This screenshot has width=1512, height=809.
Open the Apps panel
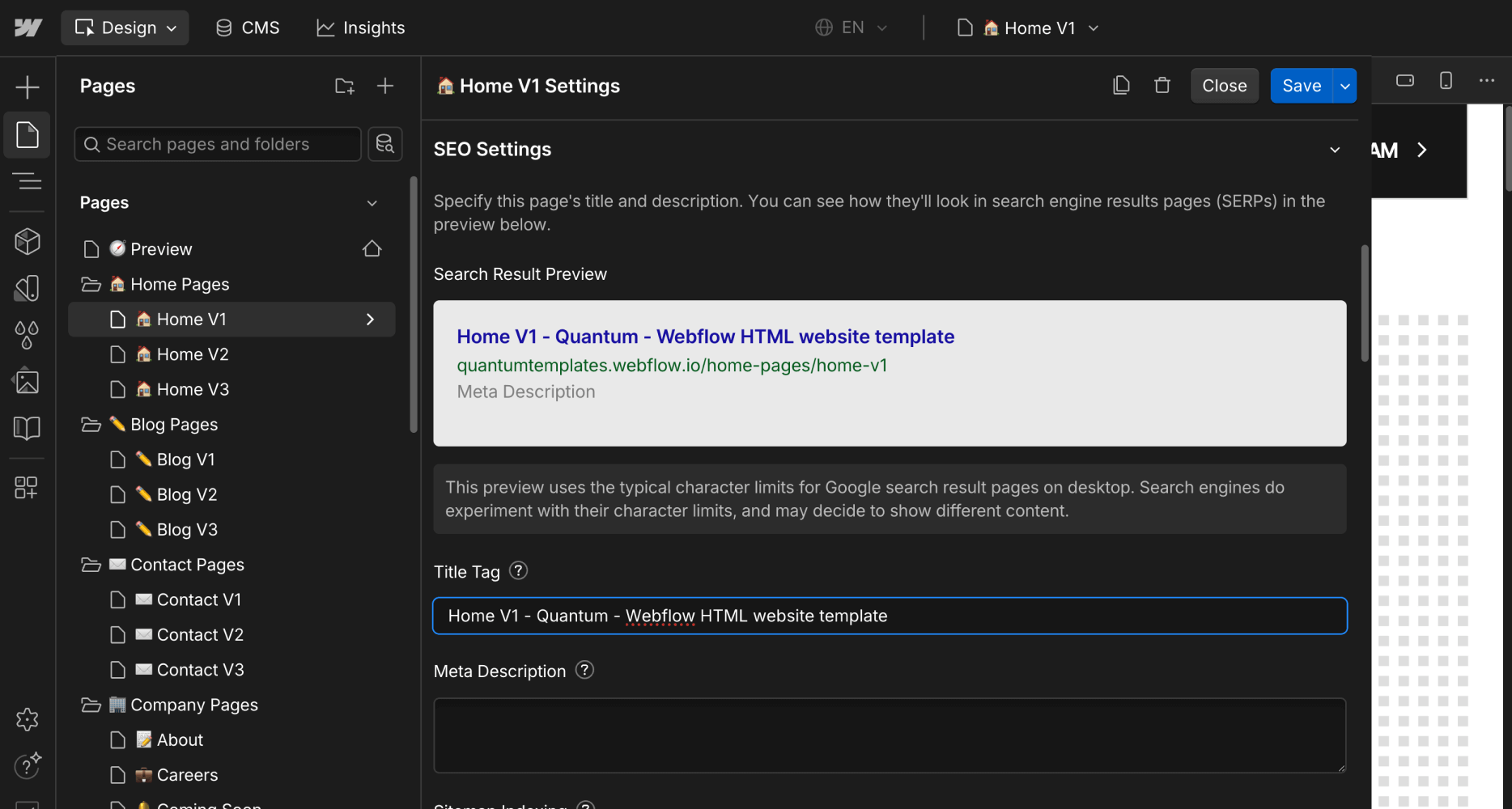tap(27, 486)
